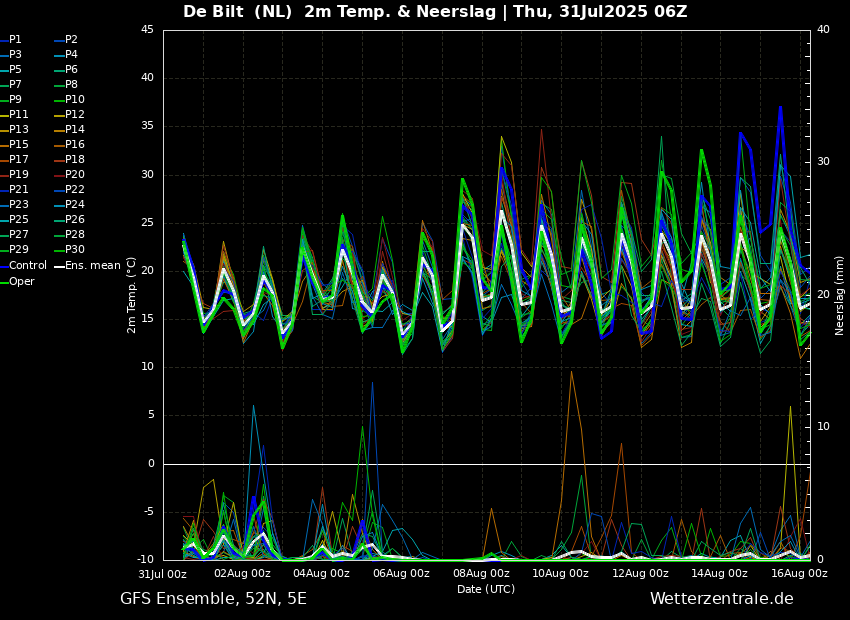Click the P30 legend entry
This screenshot has width=850, height=620.
click(75, 250)
